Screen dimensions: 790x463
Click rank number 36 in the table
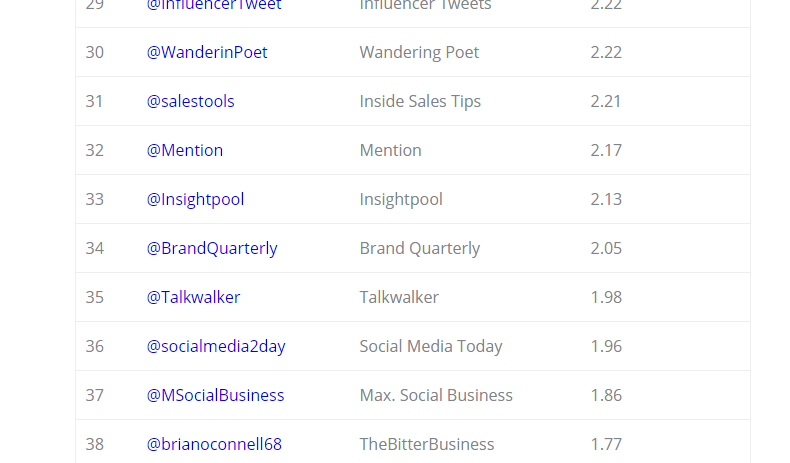coord(95,346)
